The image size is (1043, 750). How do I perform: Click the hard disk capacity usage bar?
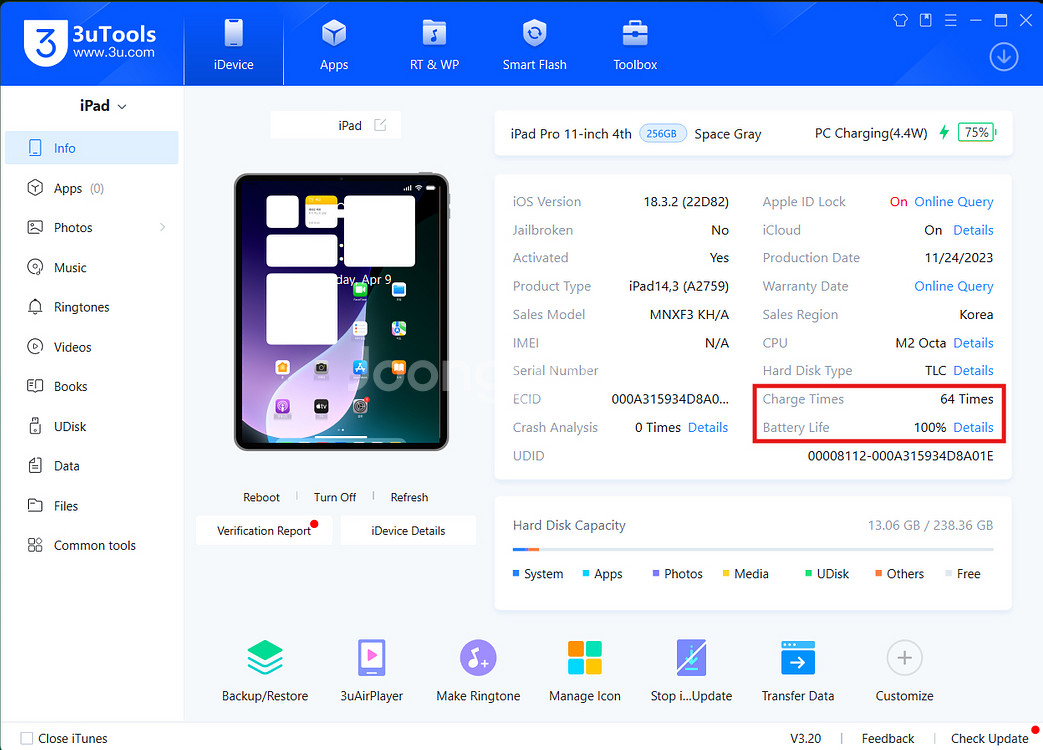click(753, 549)
